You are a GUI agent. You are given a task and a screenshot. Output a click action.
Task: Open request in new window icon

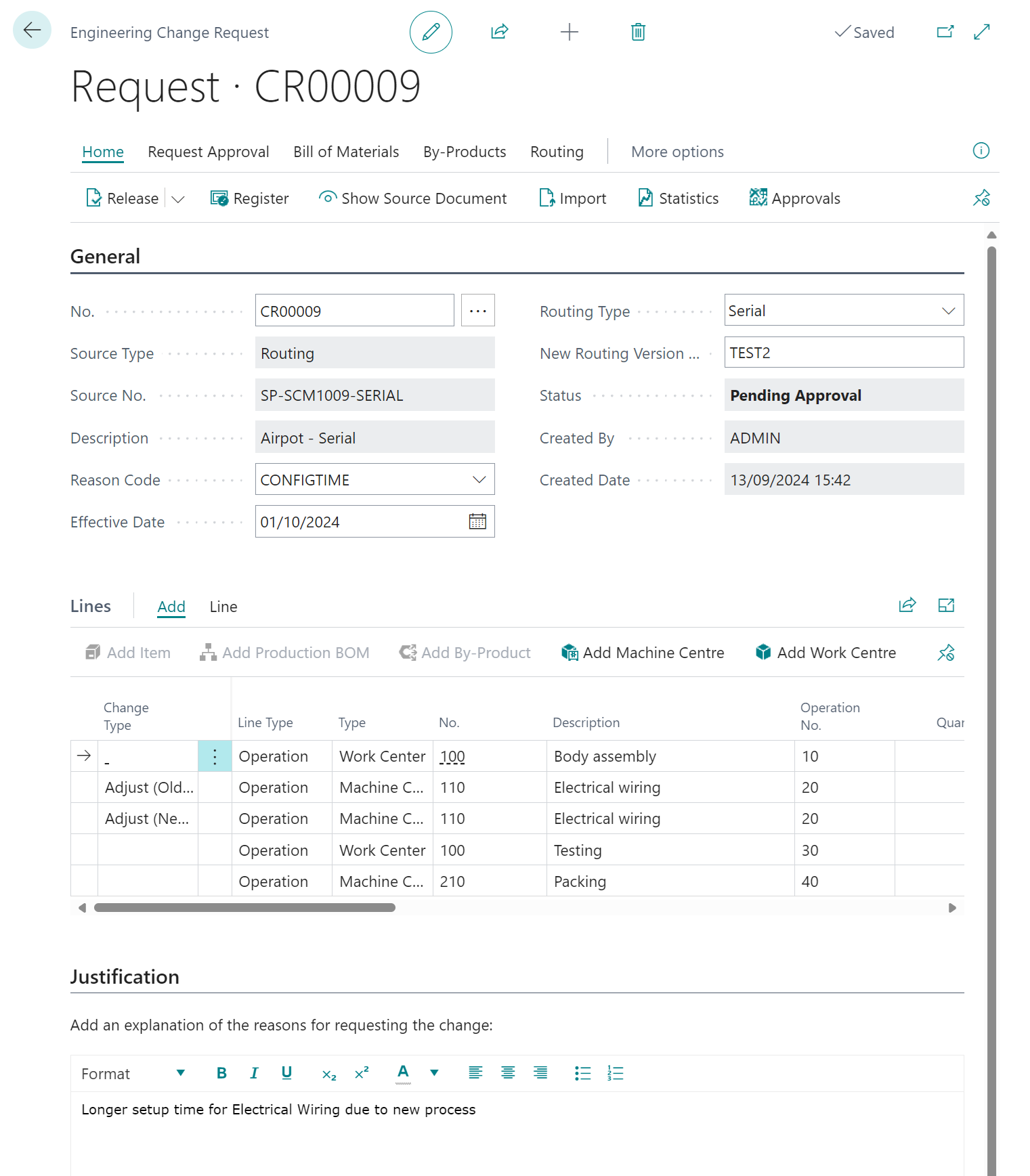click(945, 32)
